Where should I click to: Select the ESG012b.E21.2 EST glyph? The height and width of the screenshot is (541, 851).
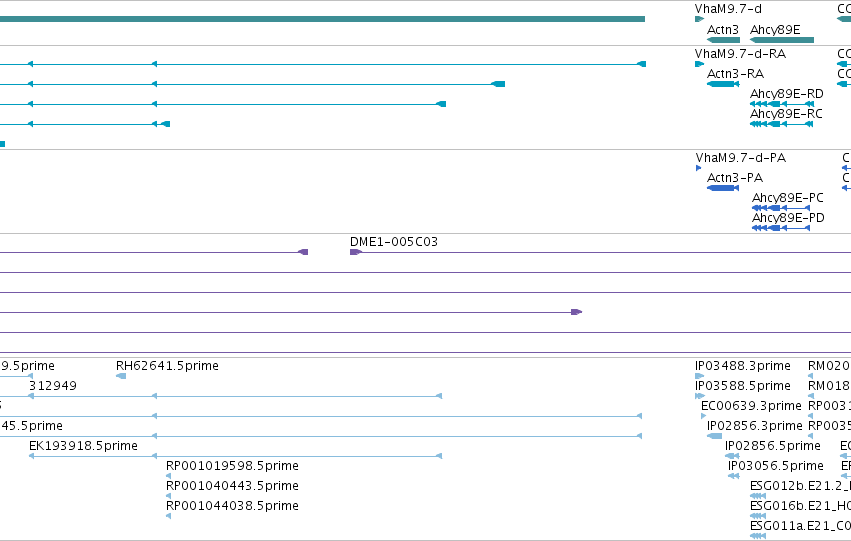coord(758,496)
